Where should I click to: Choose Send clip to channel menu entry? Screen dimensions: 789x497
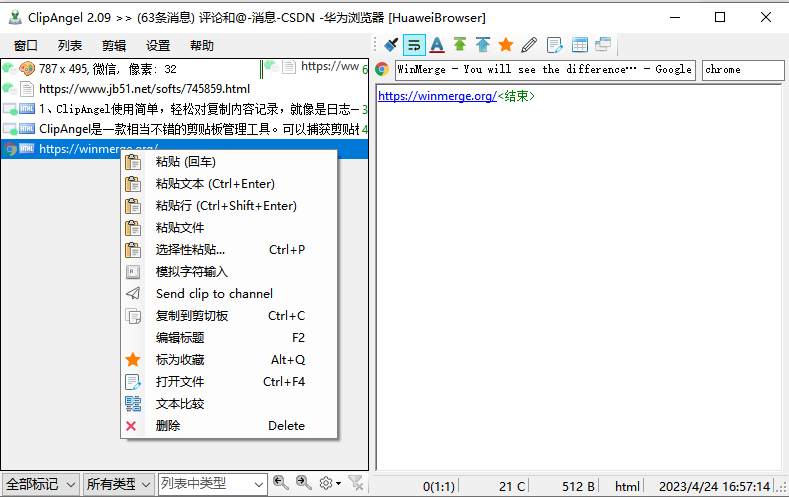pos(229,294)
